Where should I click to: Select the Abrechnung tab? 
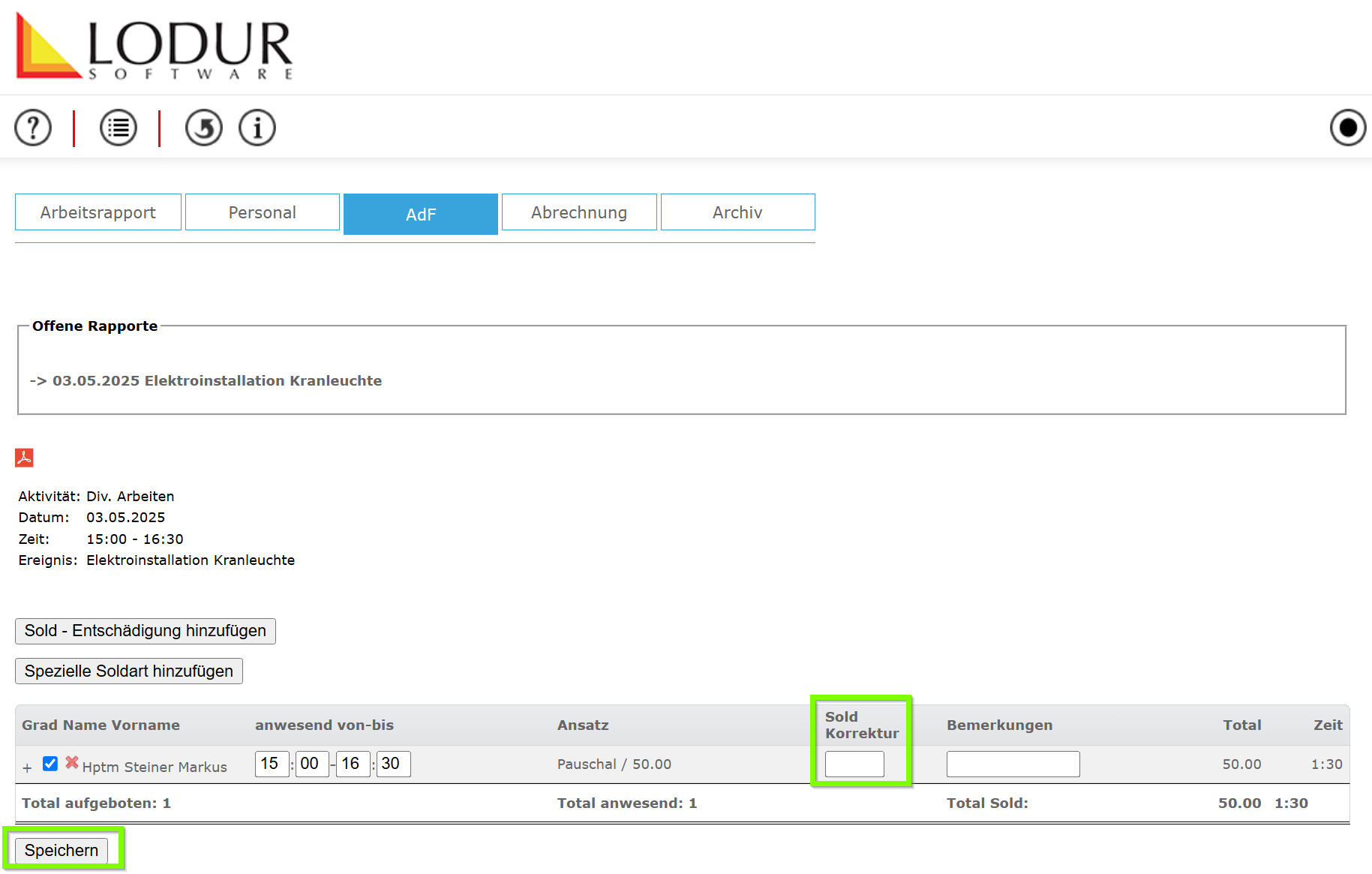pyautogui.click(x=579, y=212)
